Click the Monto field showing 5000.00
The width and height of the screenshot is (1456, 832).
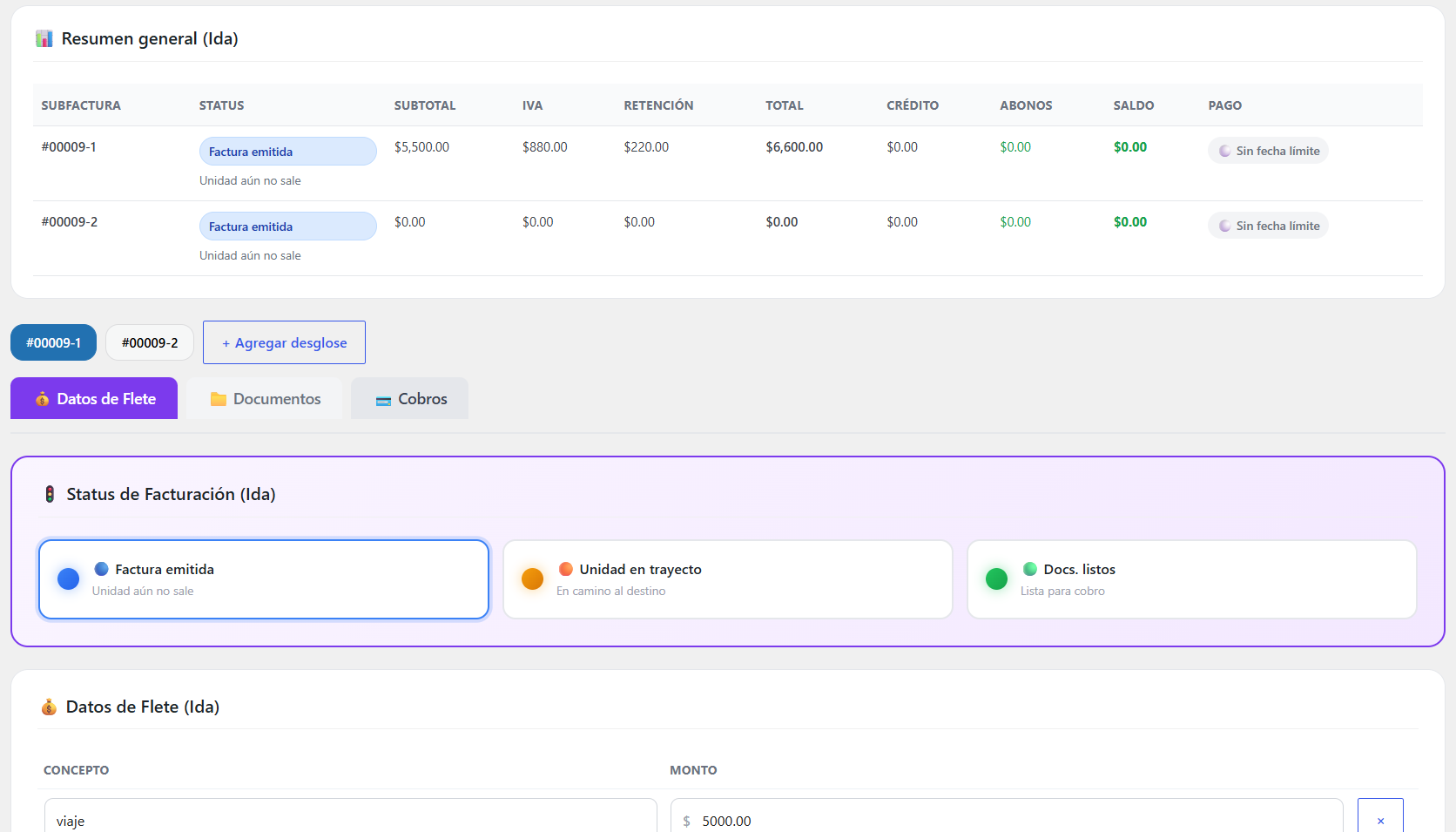1007,820
